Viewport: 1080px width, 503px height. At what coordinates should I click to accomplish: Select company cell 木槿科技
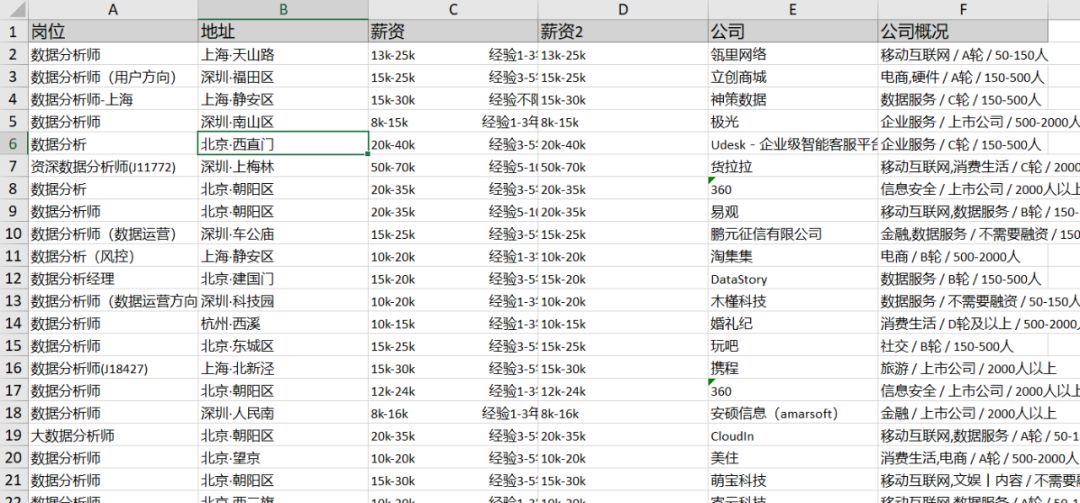[793, 301]
